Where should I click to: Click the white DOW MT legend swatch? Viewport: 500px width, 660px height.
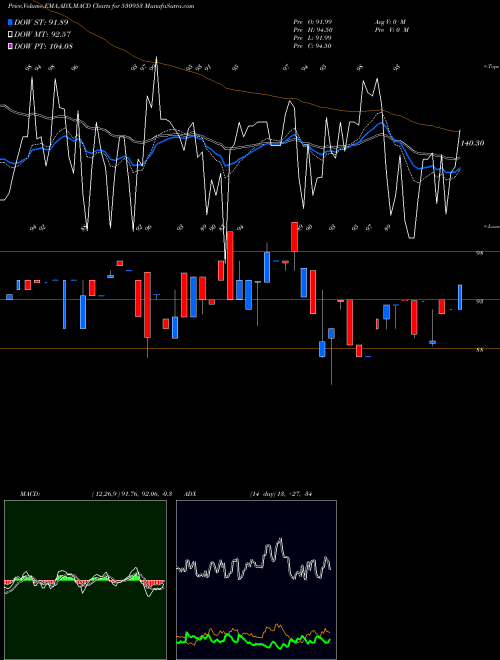point(10,35)
